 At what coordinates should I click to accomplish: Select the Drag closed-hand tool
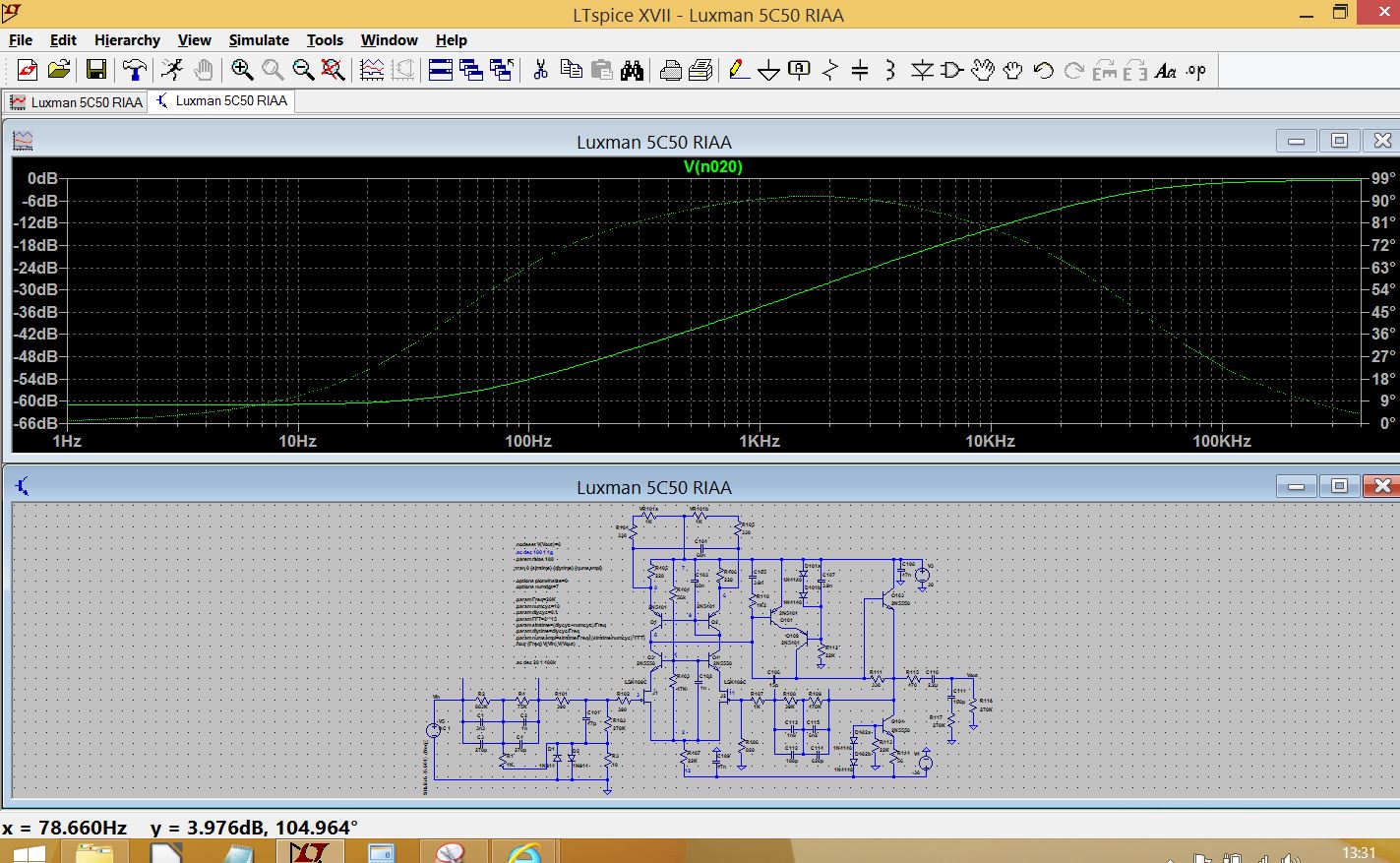click(x=1013, y=70)
